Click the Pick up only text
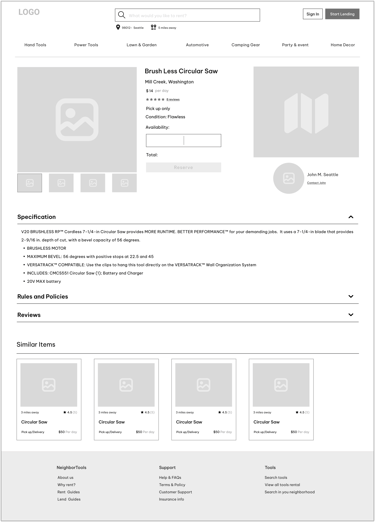The height and width of the screenshot is (522, 375). point(158,108)
